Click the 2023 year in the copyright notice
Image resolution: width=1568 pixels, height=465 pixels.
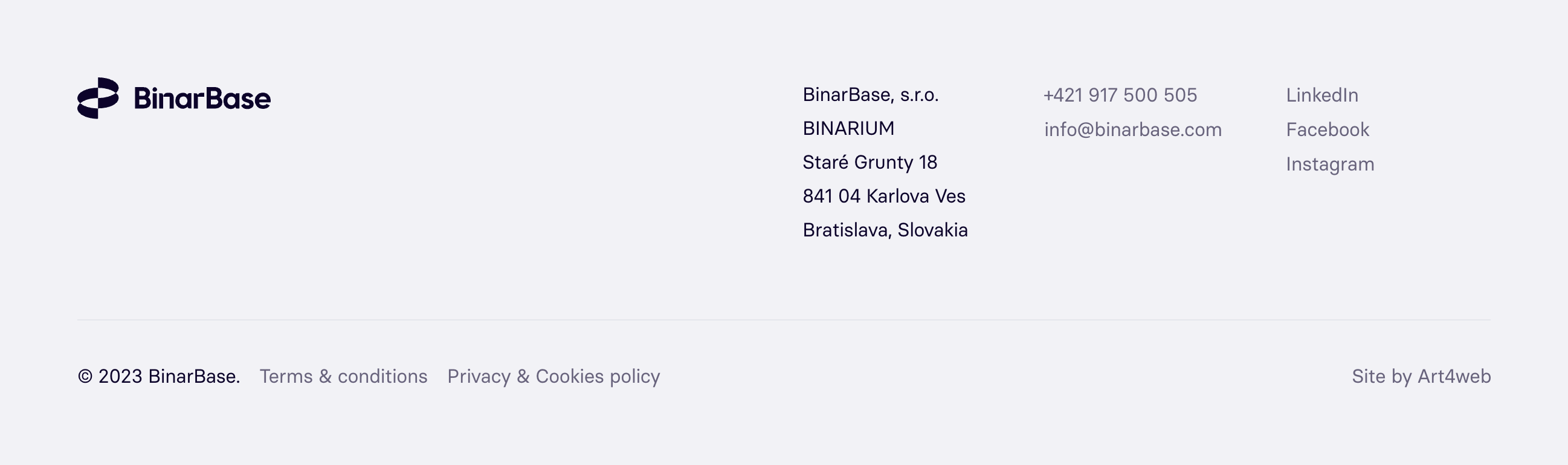click(120, 376)
